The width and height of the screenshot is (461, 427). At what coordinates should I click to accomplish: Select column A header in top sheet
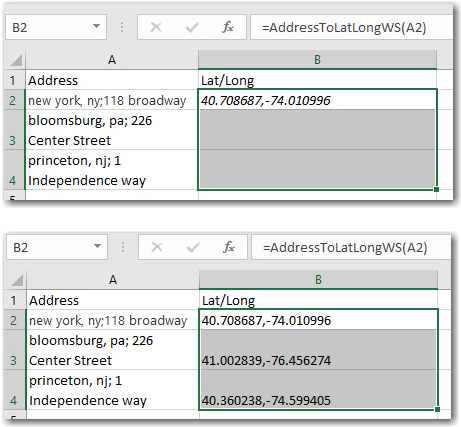click(x=112, y=60)
